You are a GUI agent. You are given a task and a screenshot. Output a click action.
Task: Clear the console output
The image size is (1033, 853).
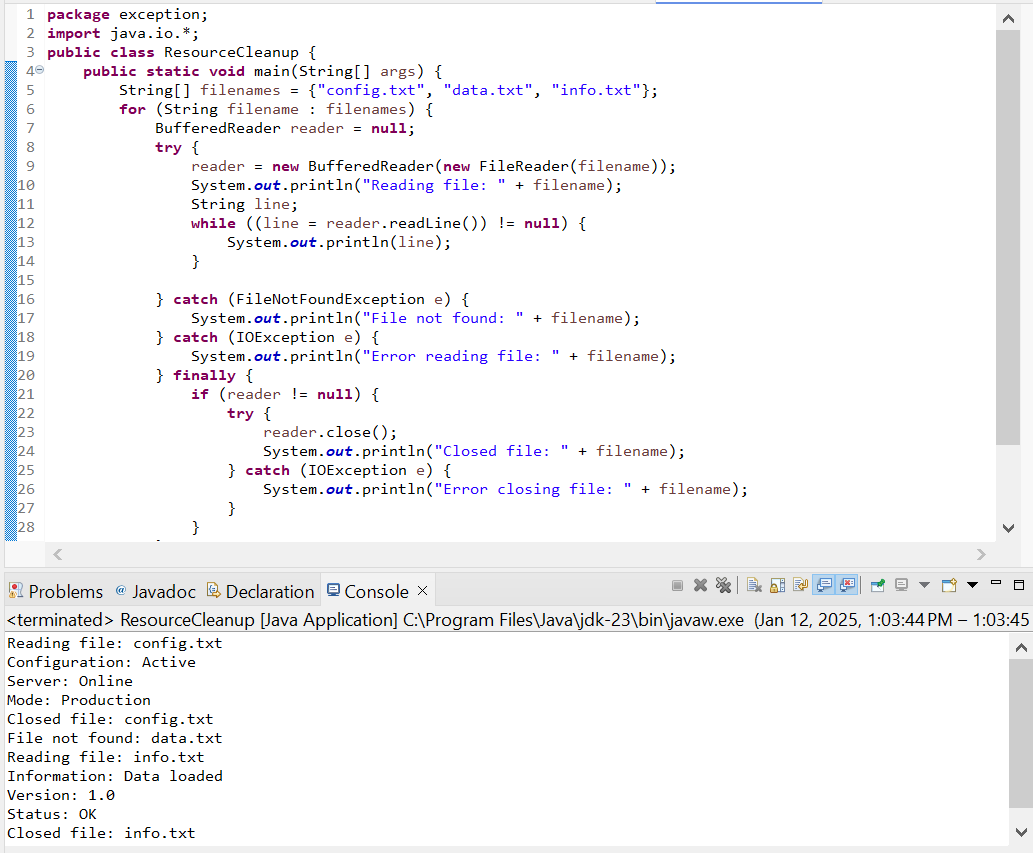coord(754,586)
